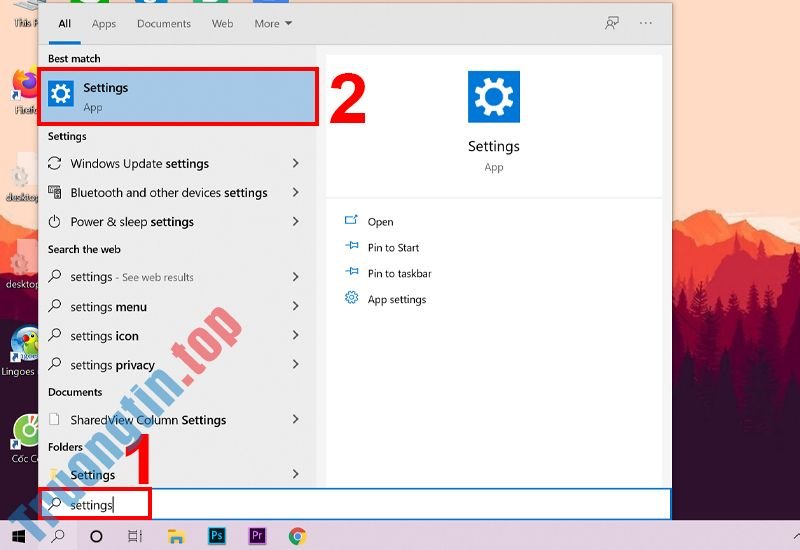Screen dimensions: 800x550
Task: Expand Power & sleep settings arrow
Action: tap(295, 221)
